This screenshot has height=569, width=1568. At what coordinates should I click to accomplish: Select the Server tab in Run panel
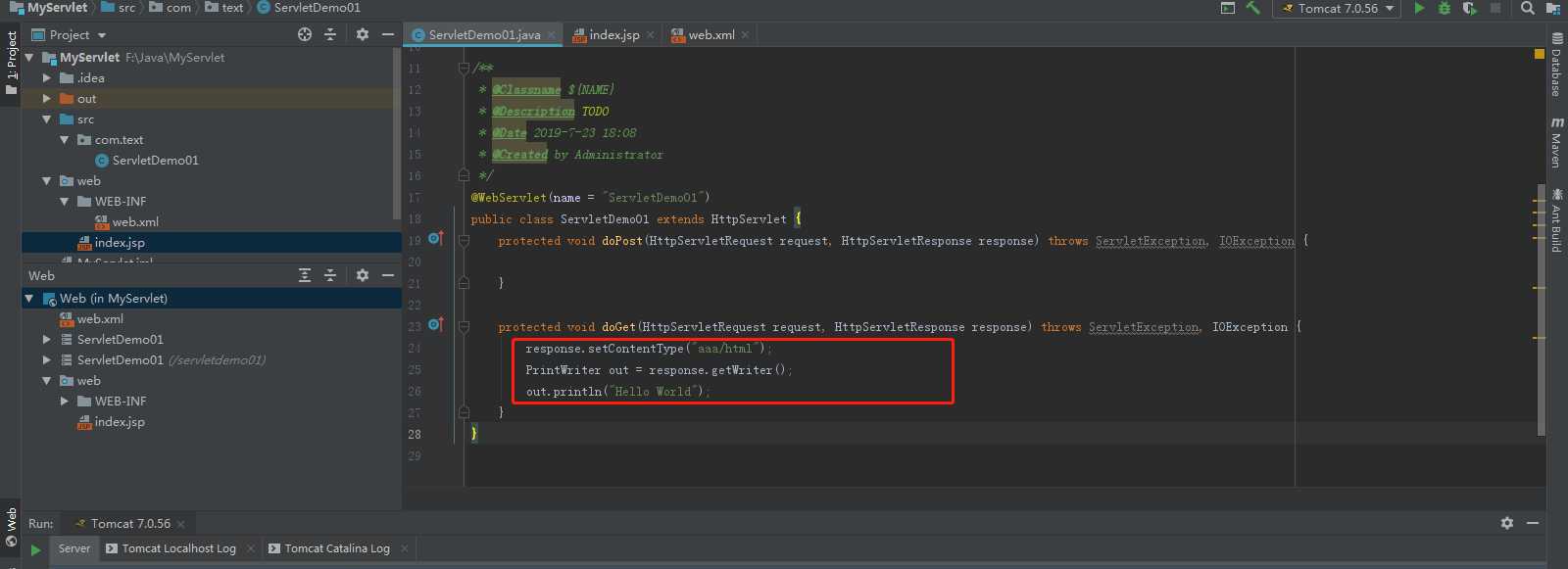tap(73, 548)
